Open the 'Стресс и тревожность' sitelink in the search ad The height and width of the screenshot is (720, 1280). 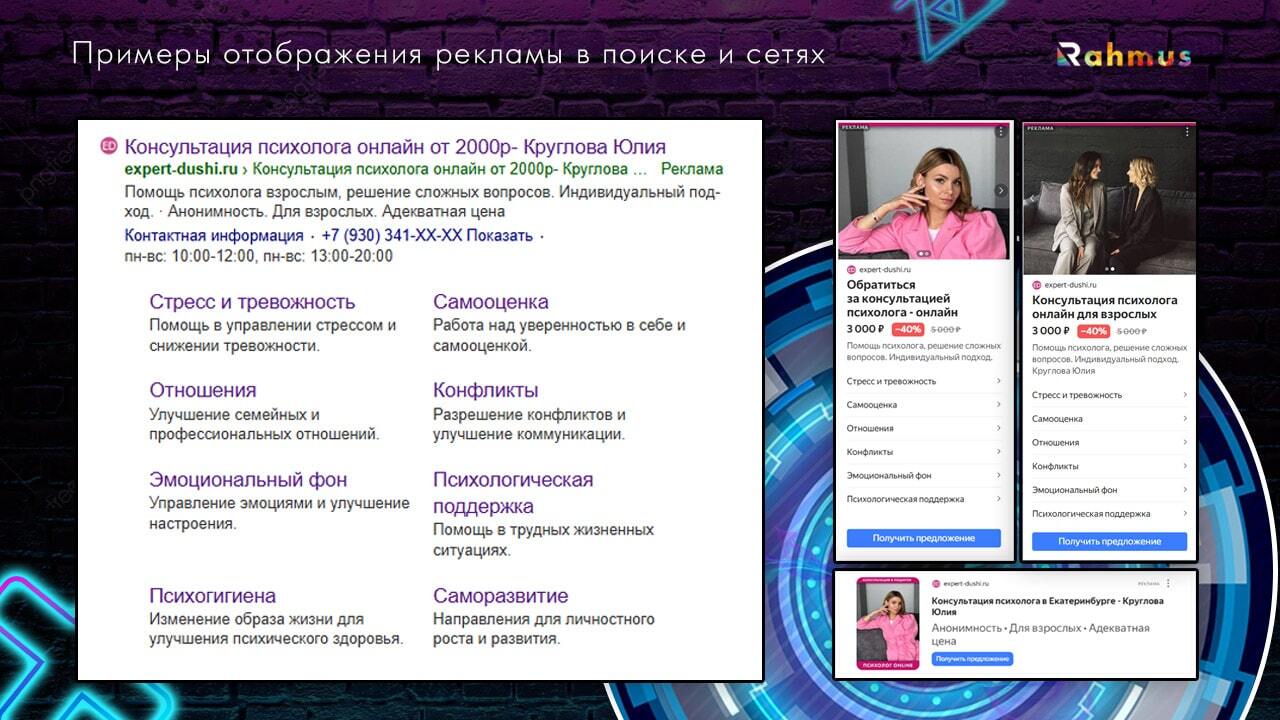pyautogui.click(x=252, y=302)
